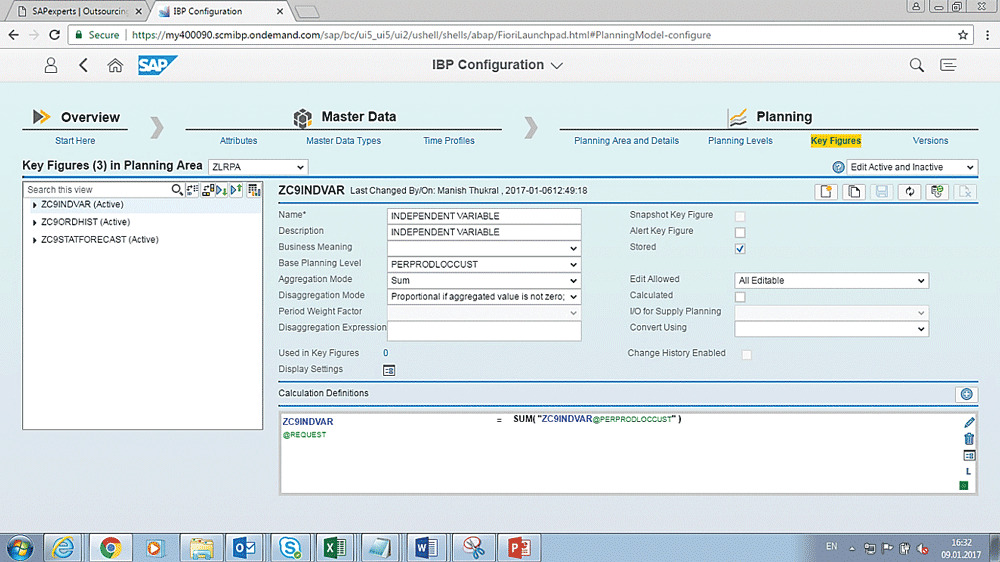Open Base Planning Level dropdown

tap(484, 264)
